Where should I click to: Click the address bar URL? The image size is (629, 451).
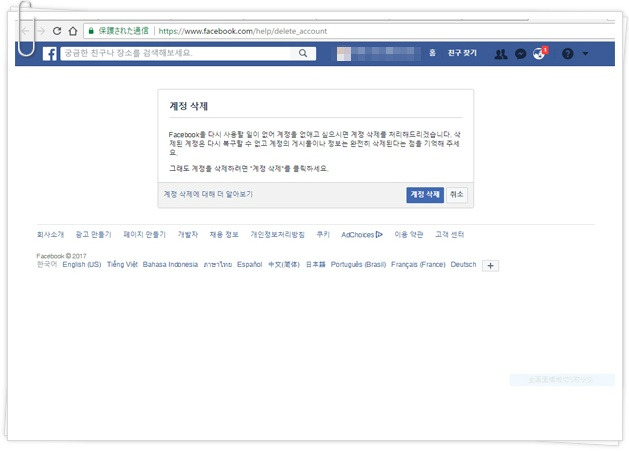(243, 31)
